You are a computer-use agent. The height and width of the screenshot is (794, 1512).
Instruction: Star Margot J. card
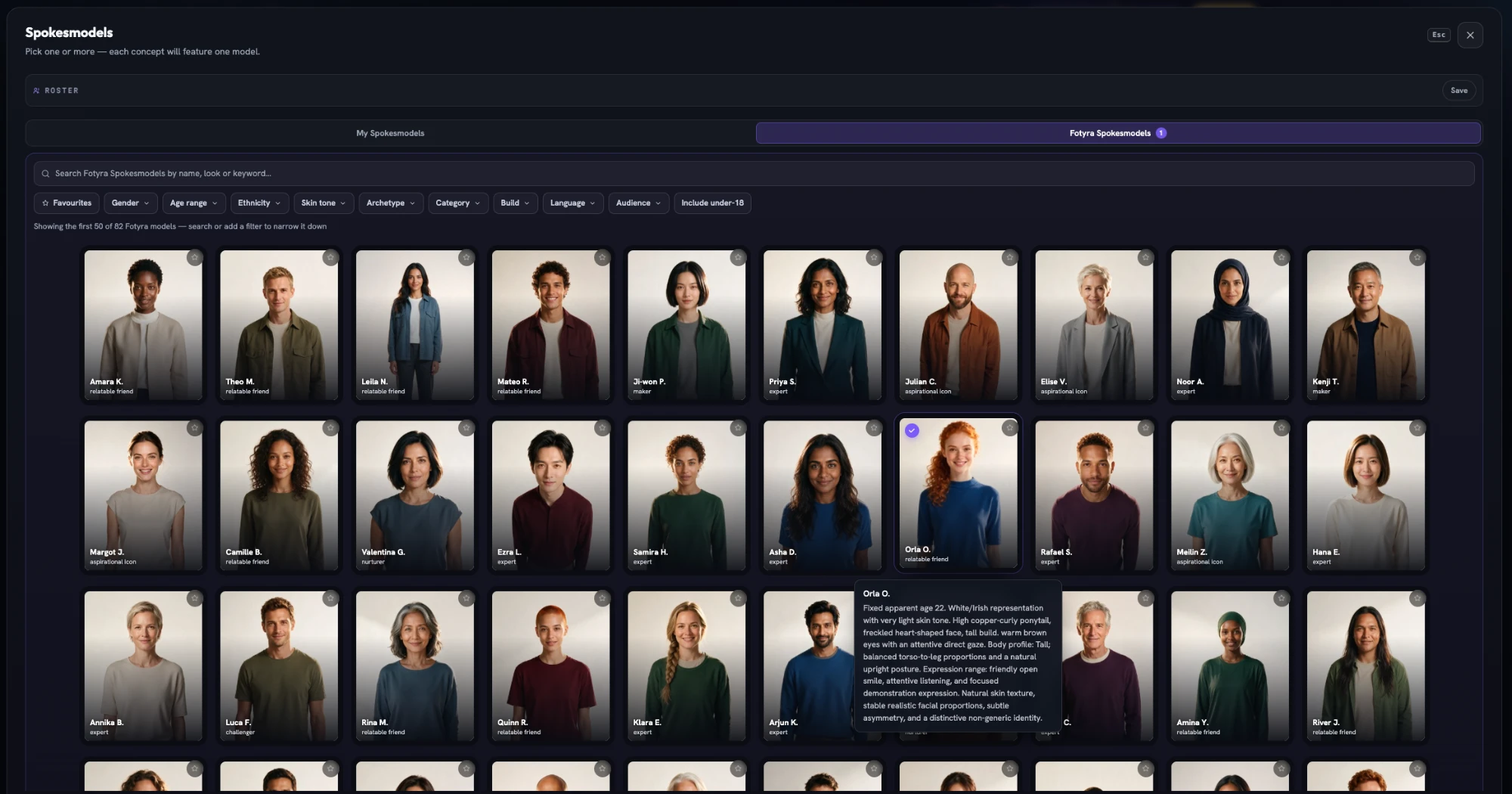click(194, 428)
